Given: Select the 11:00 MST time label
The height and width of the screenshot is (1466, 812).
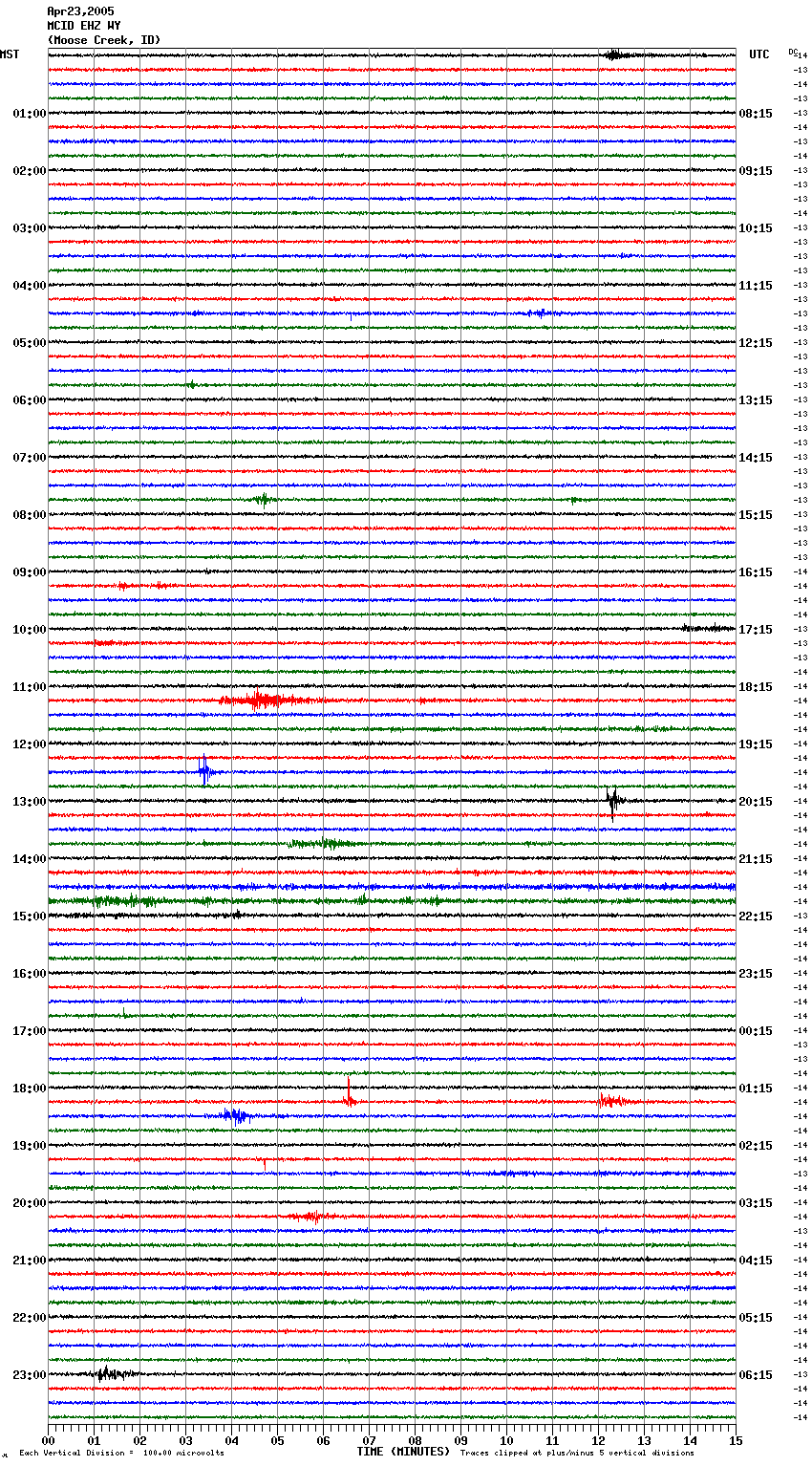Looking at the screenshot, I should pos(30,687).
